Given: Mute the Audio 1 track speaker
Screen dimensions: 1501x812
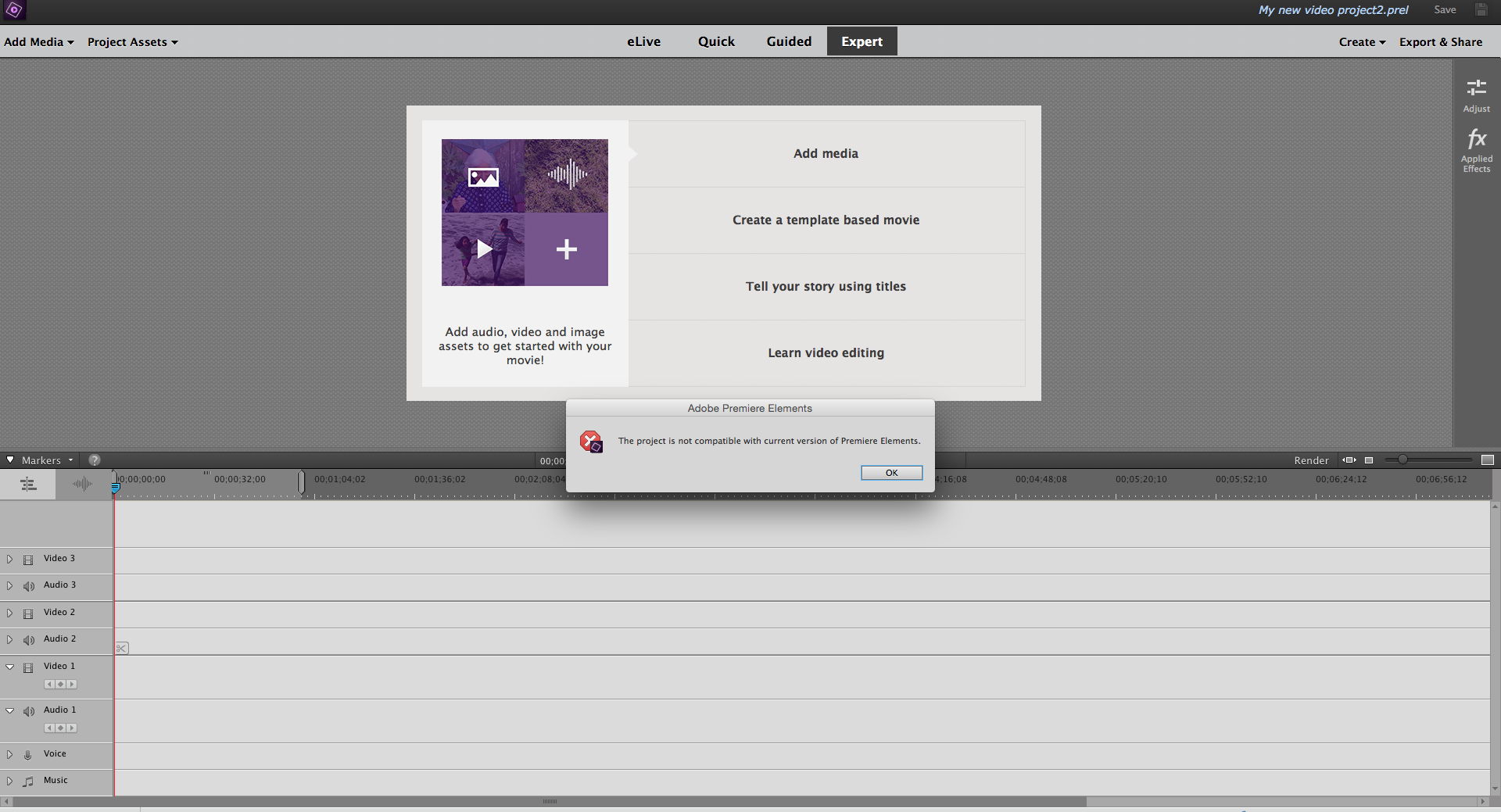Looking at the screenshot, I should tap(29, 711).
